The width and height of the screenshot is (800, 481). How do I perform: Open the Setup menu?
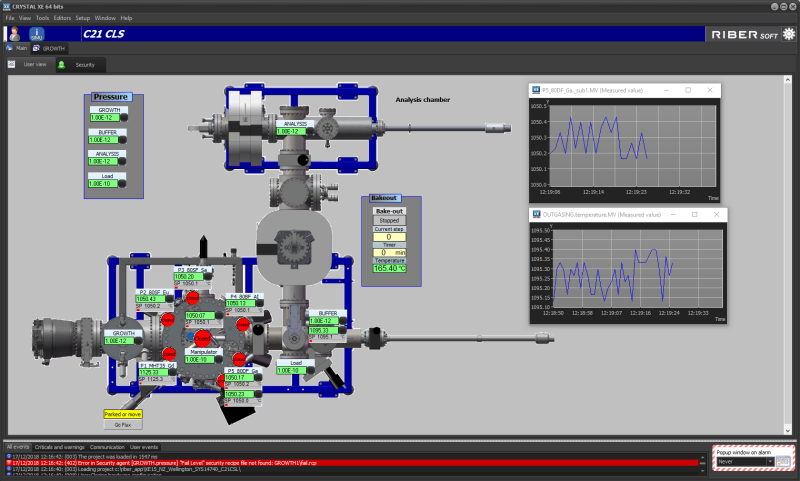[x=83, y=18]
